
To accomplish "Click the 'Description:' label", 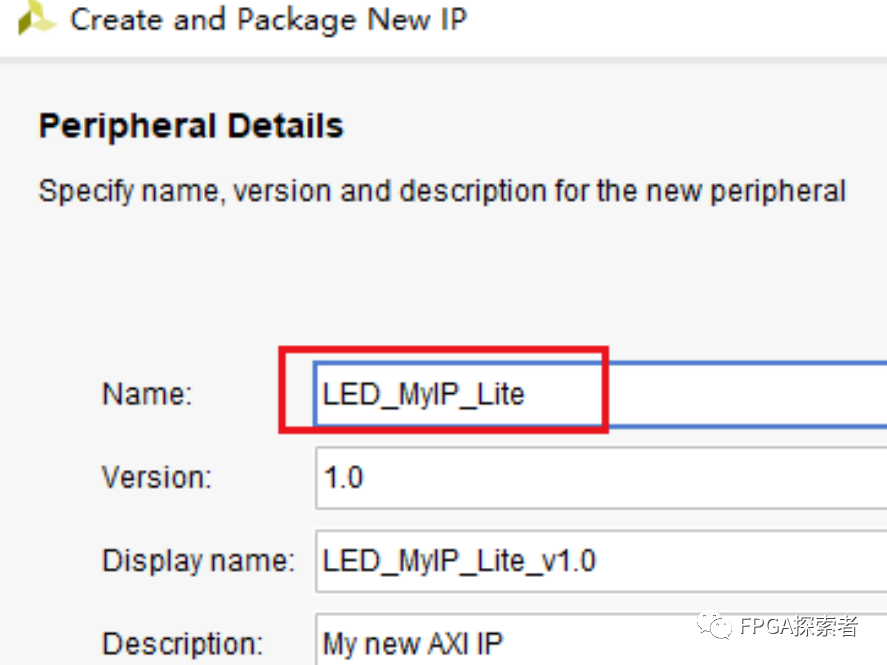I will coord(182,643).
